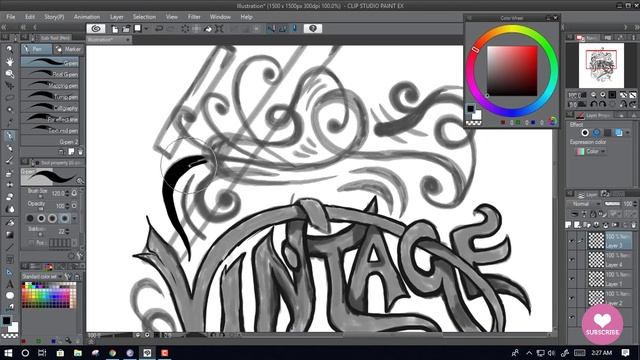Open the blending mode Normal dropdown
Viewport: 640px width, 360px height.
[585, 204]
